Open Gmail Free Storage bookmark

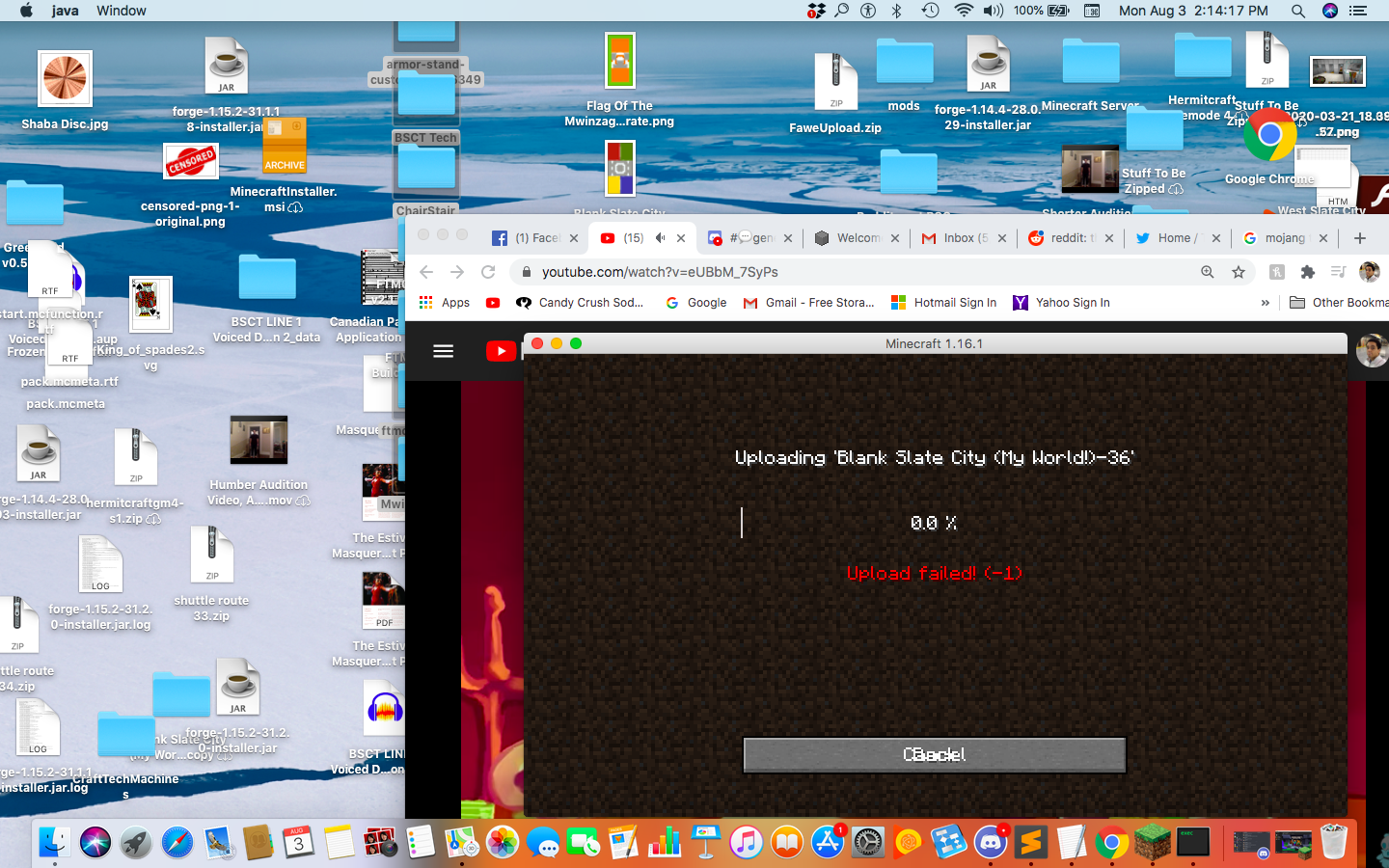809,303
